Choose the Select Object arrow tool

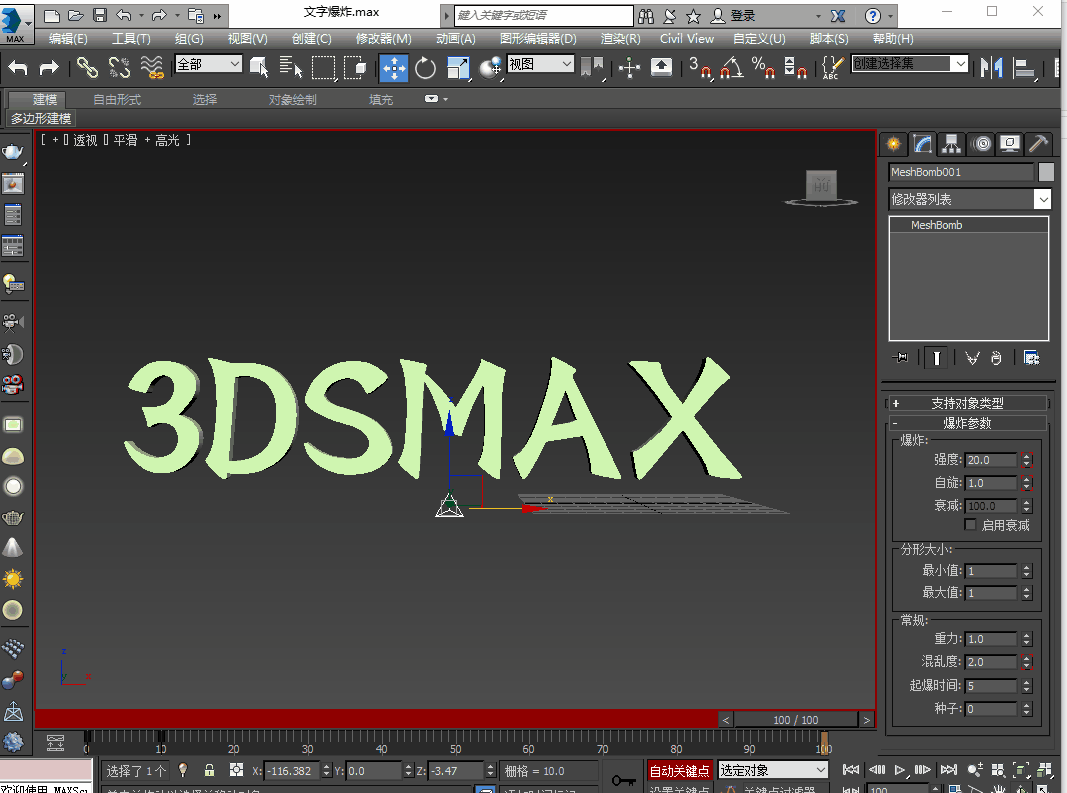pyautogui.click(x=259, y=67)
